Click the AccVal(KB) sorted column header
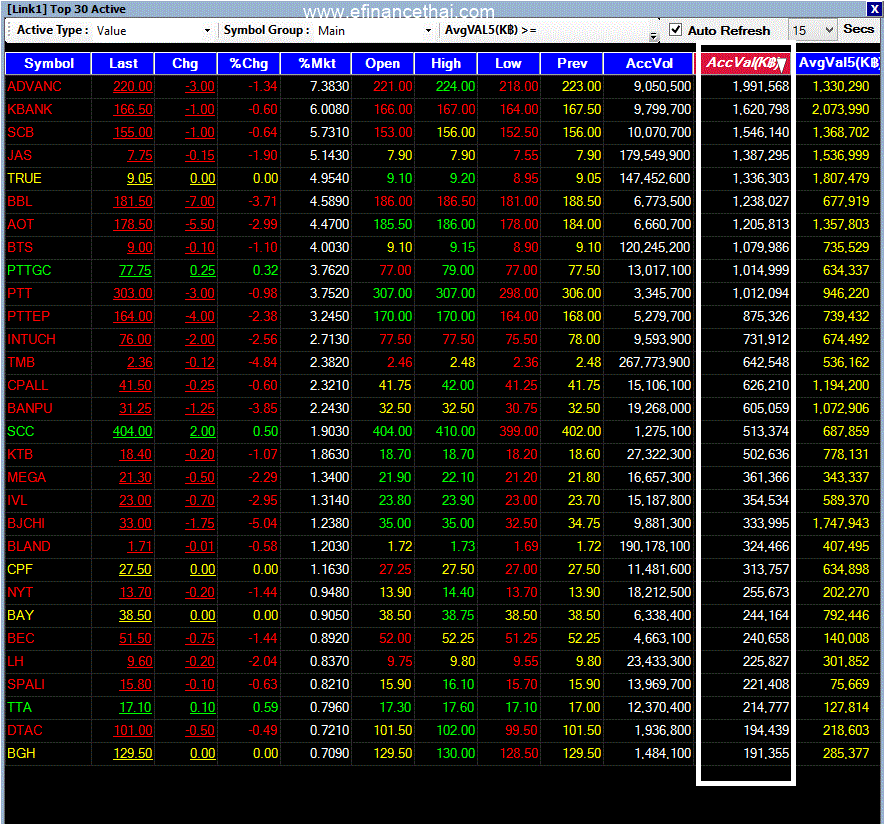This screenshot has height=824, width=885. (x=746, y=63)
